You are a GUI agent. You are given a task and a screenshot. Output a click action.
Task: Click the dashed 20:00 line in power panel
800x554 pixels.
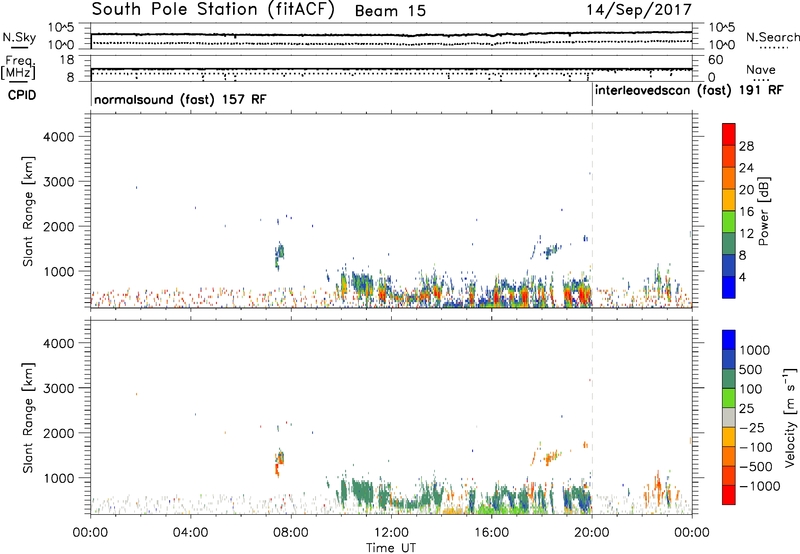tap(592, 211)
